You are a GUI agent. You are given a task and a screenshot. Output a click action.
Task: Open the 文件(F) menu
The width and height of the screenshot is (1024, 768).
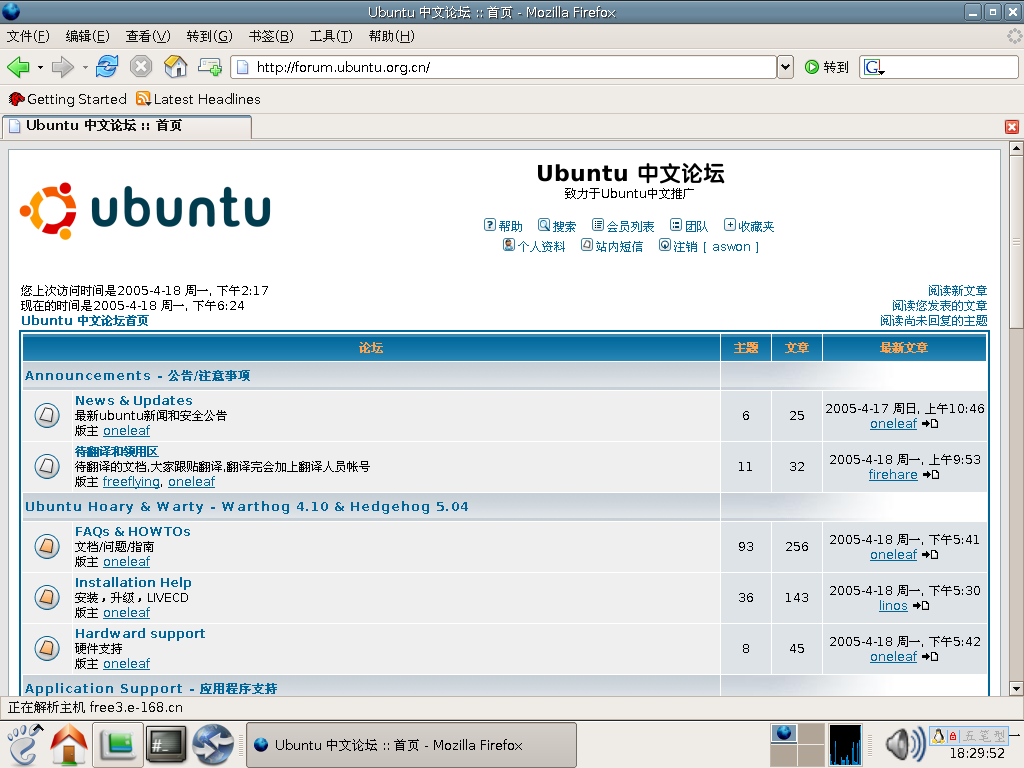tap(28, 36)
